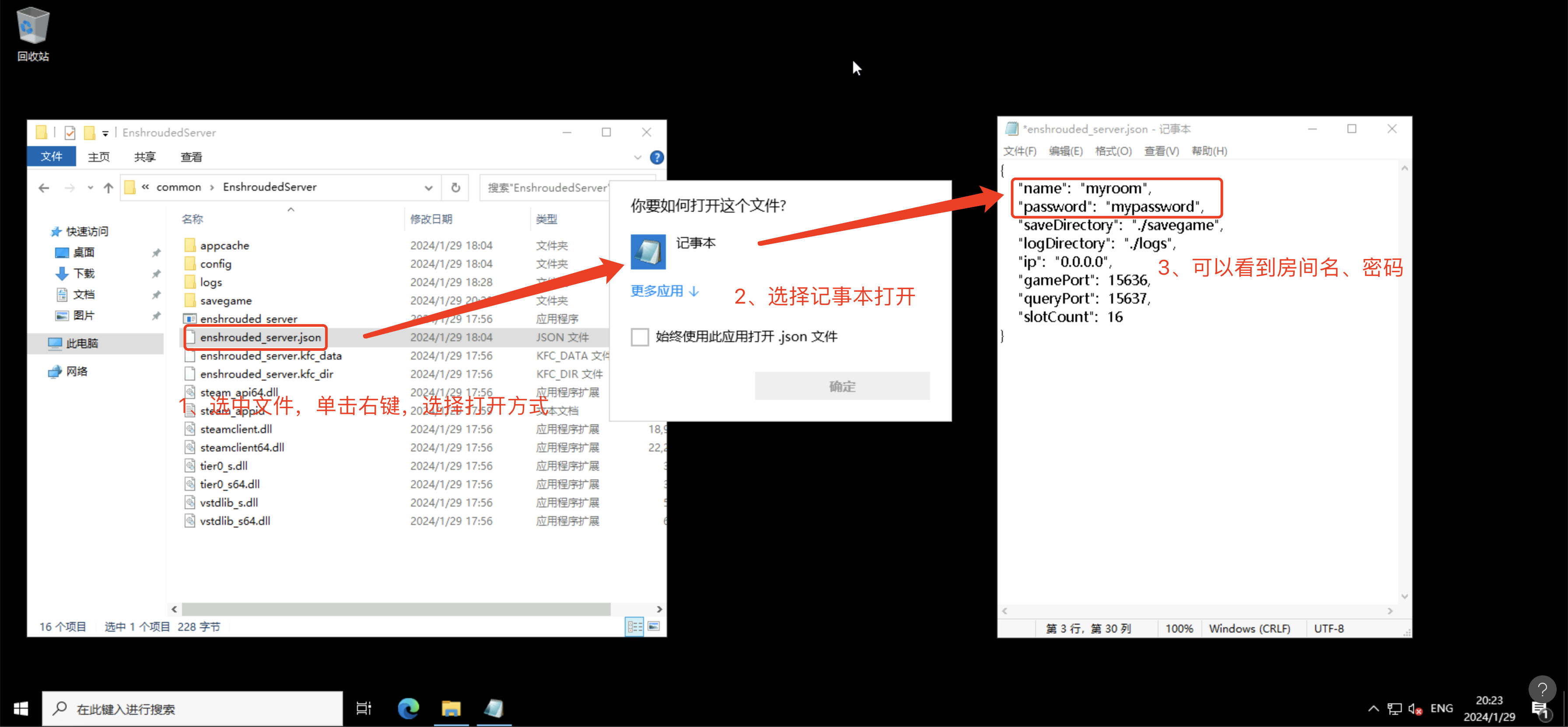The width and height of the screenshot is (1568, 727).
Task: Click the new folder quick access icon
Action: (x=90, y=133)
